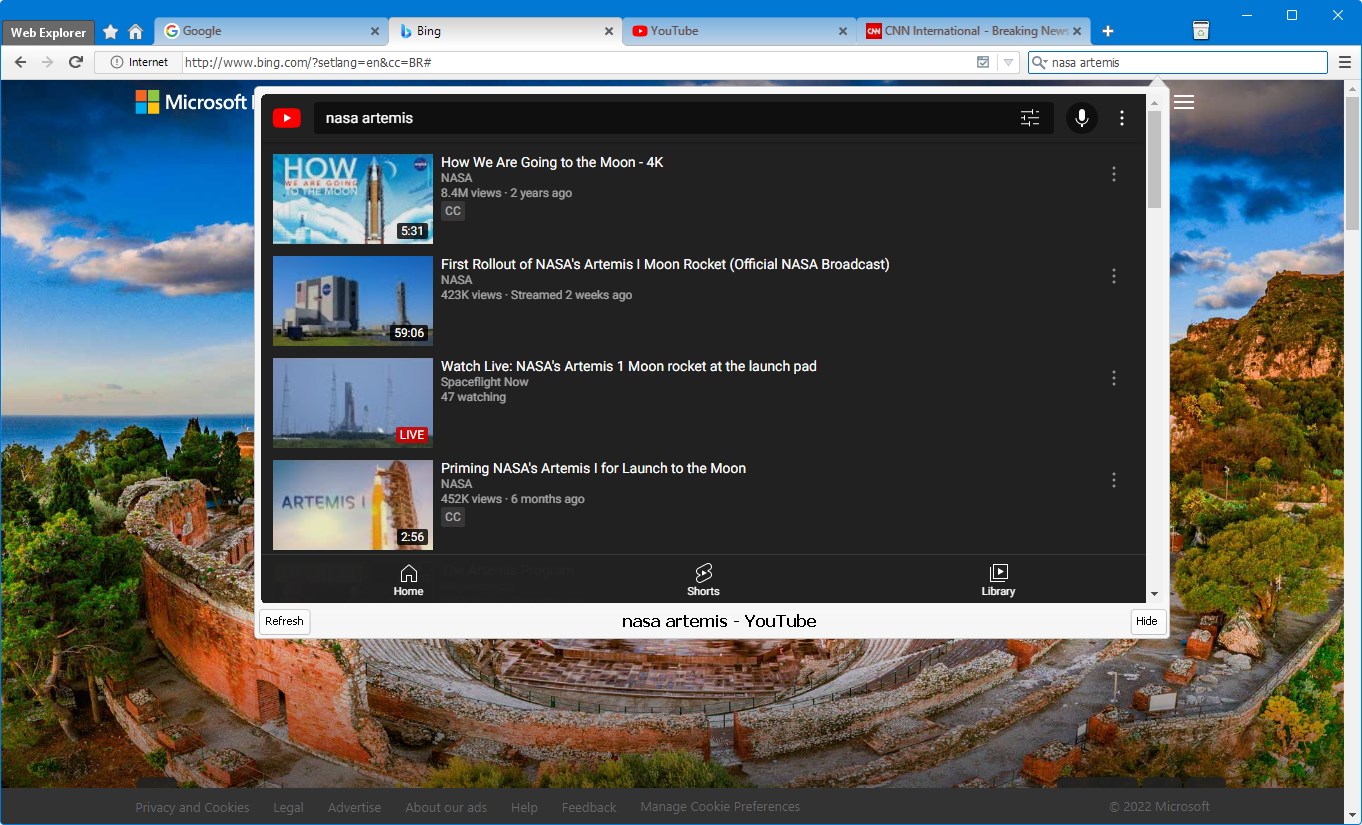Click the browser Forward arrow

coord(47,62)
